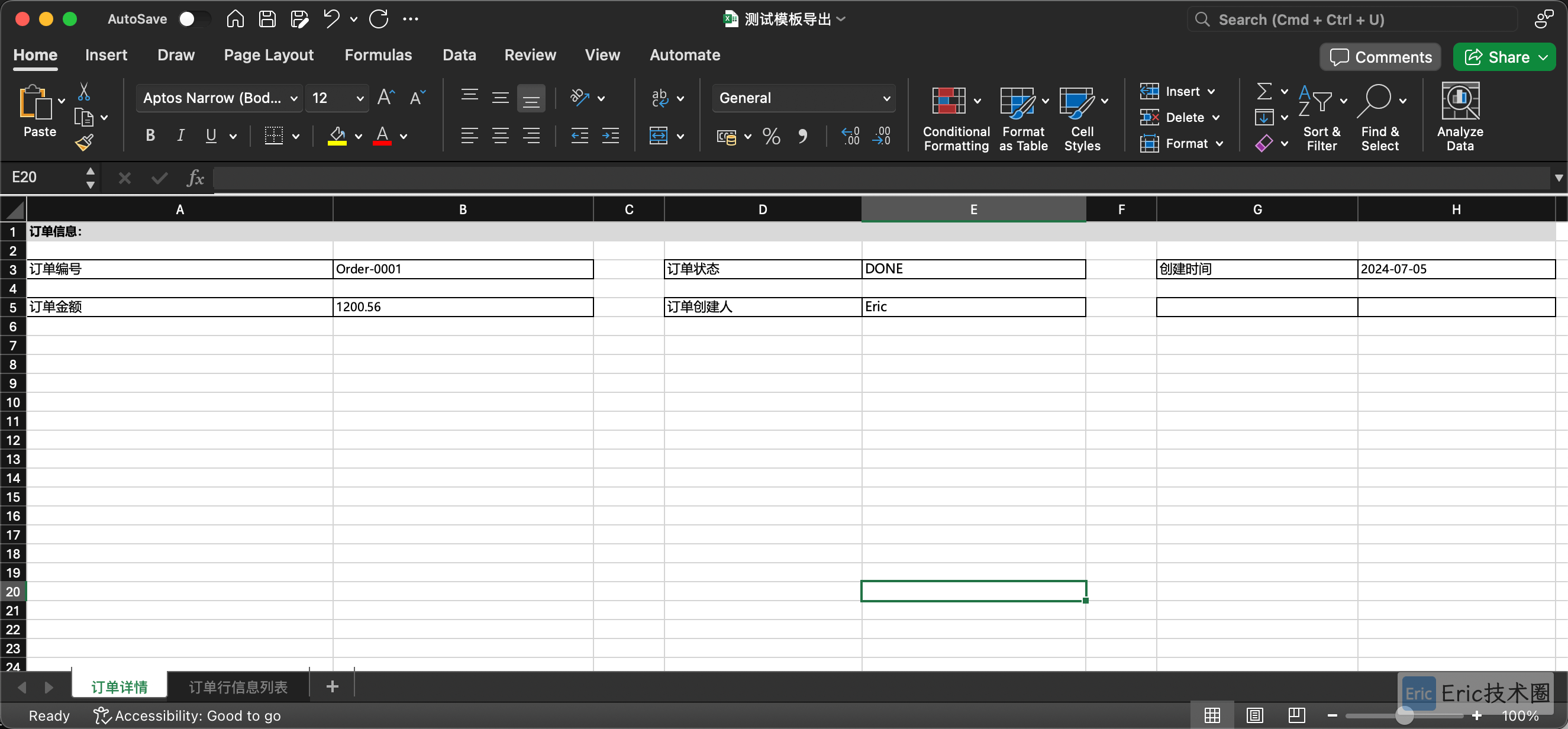Click the Comments button

pyautogui.click(x=1380, y=57)
